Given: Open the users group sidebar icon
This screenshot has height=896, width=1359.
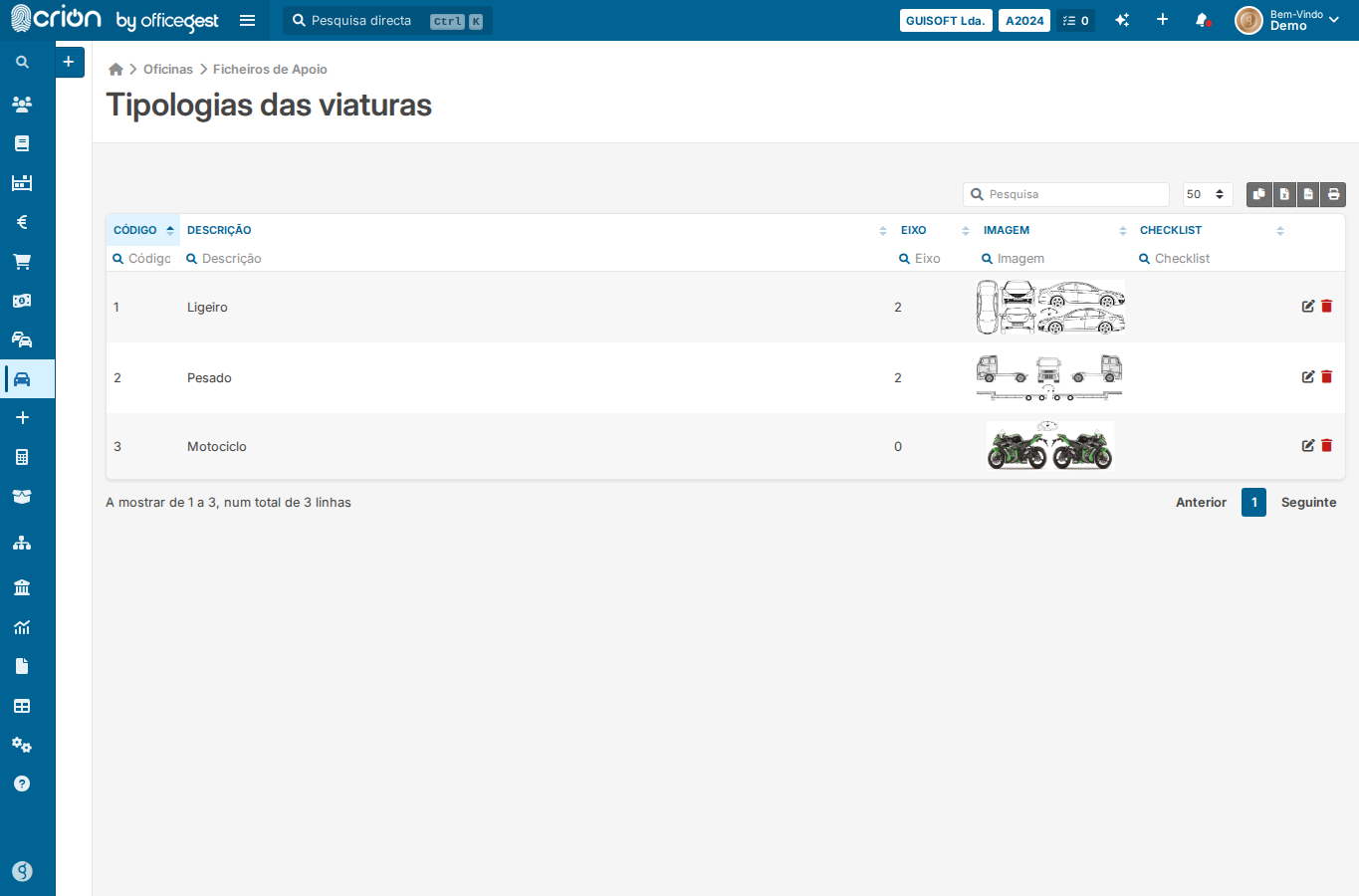Looking at the screenshot, I should [x=22, y=104].
